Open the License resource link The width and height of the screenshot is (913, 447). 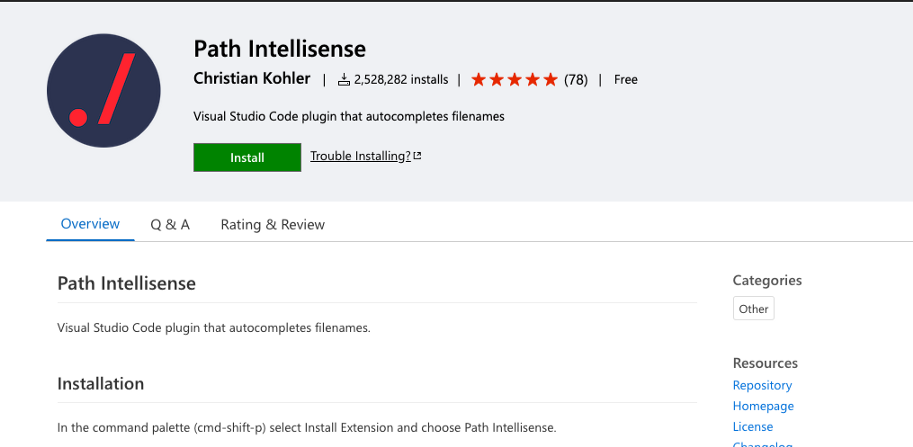coord(753,427)
